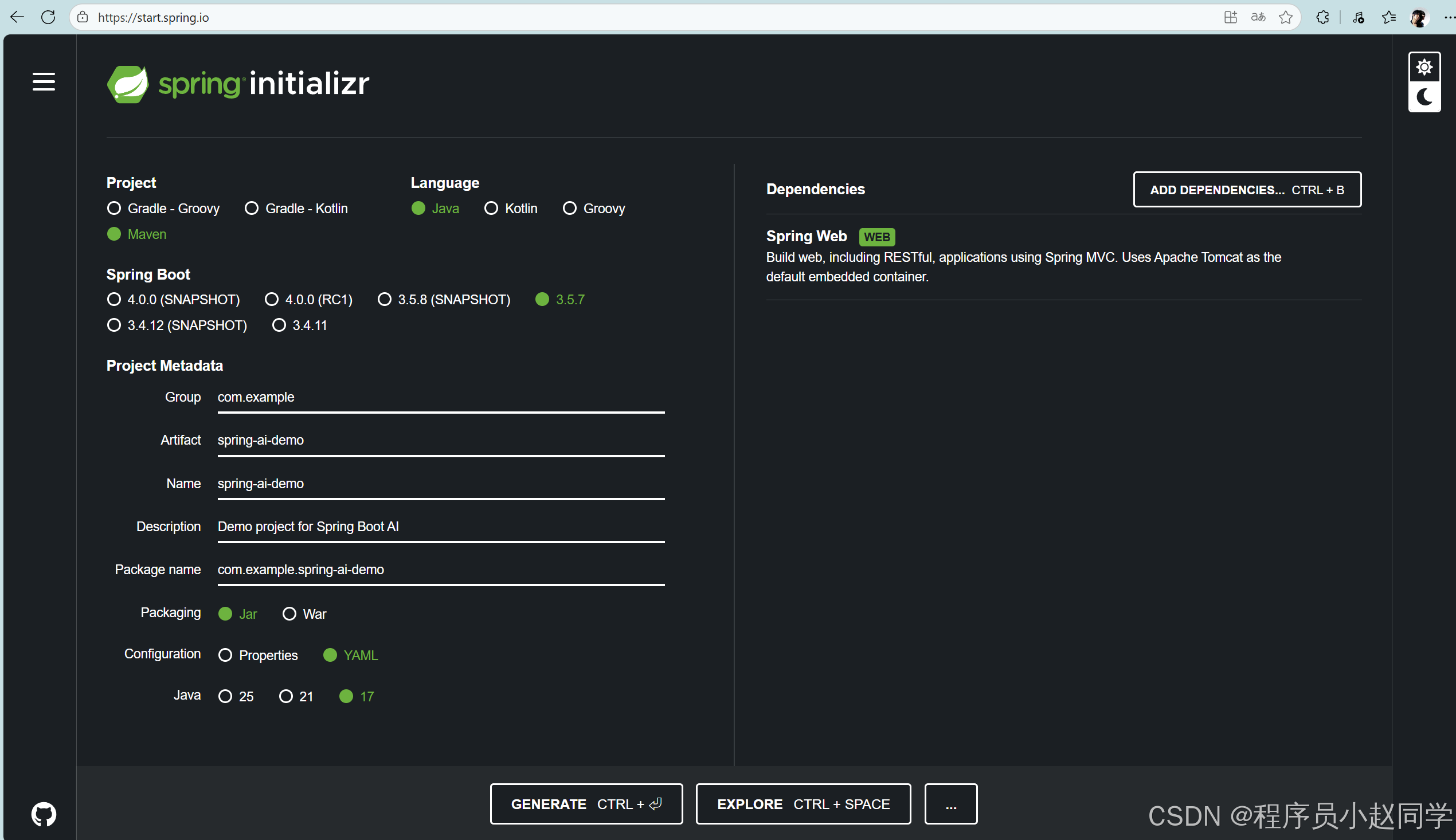Click into the Artifact input field
The image size is (1456, 840).
tap(440, 440)
